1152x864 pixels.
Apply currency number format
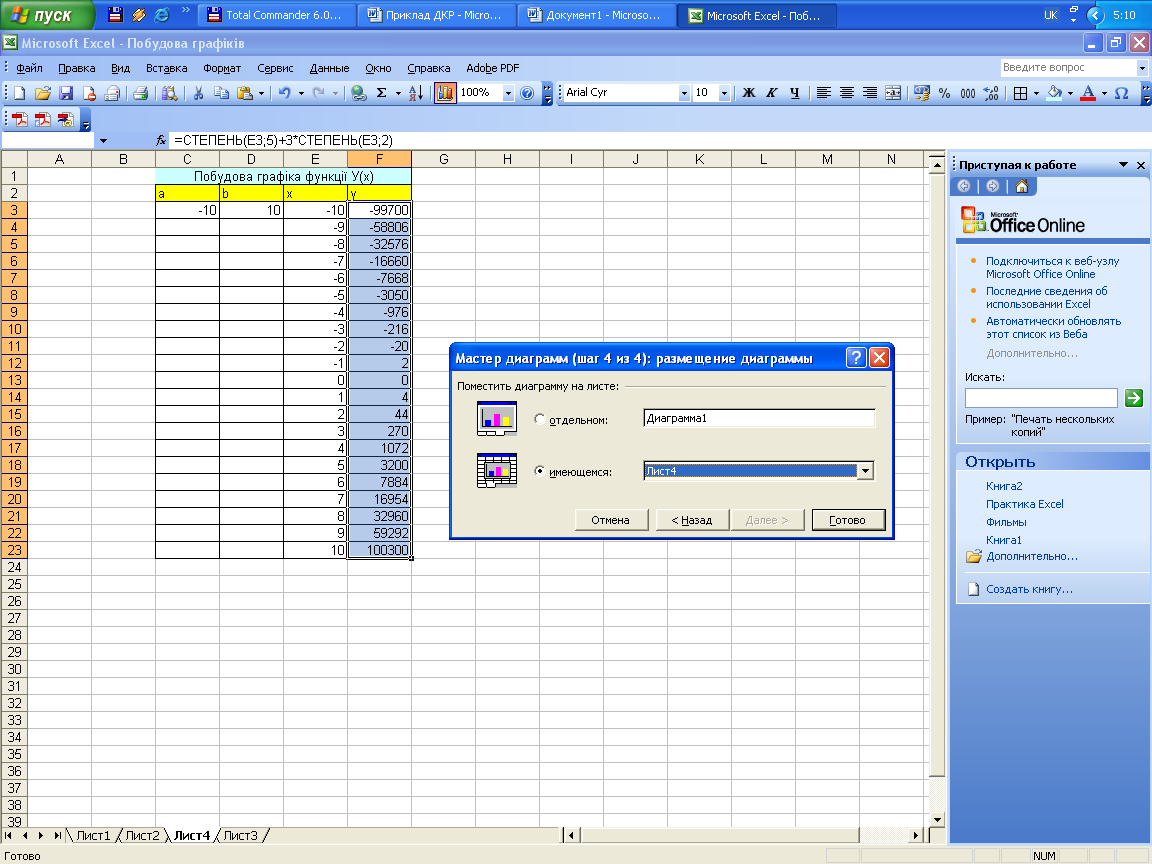[921, 93]
